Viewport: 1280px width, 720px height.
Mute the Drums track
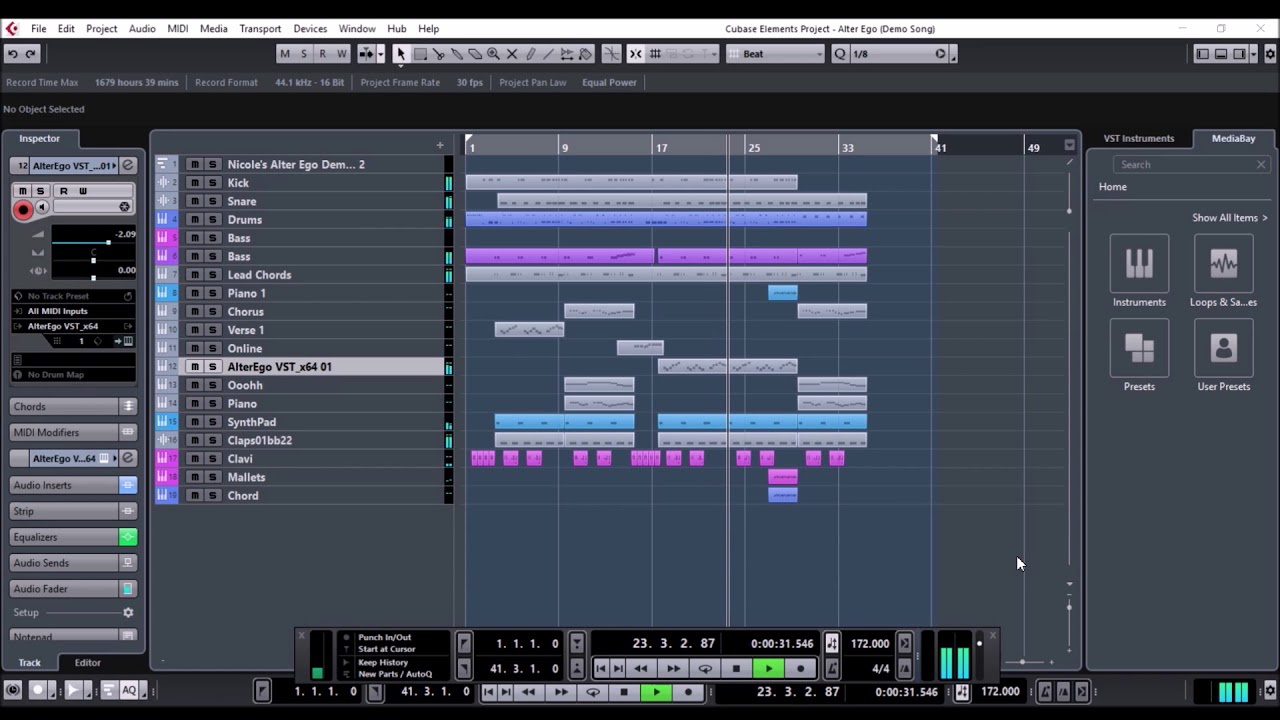pyautogui.click(x=195, y=220)
